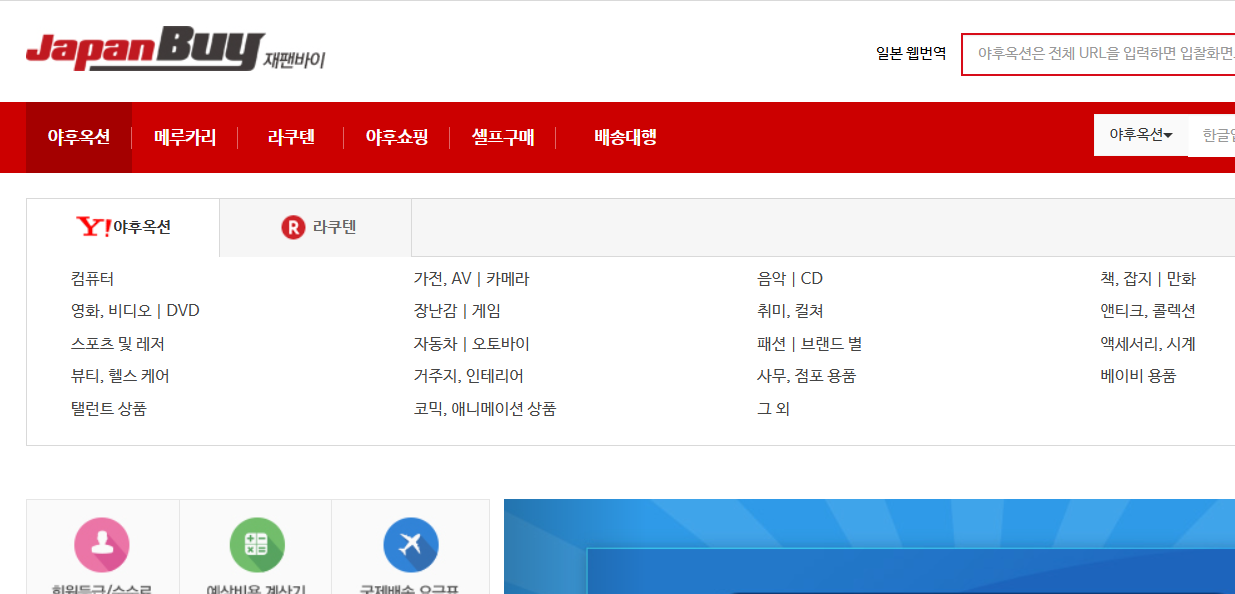
Task: Select 배송대행 in the red navigation bar
Action: coord(625,137)
